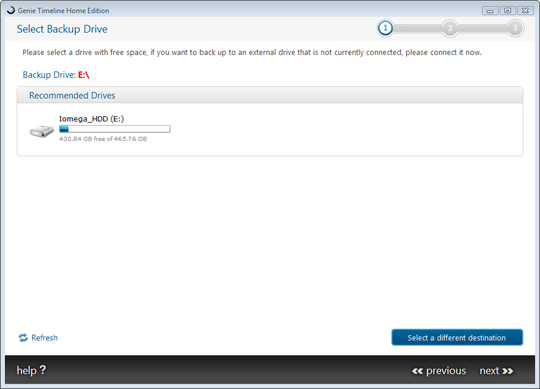Viewport: 540px width, 389px height.
Task: Open the help link text
Action: 27,370
